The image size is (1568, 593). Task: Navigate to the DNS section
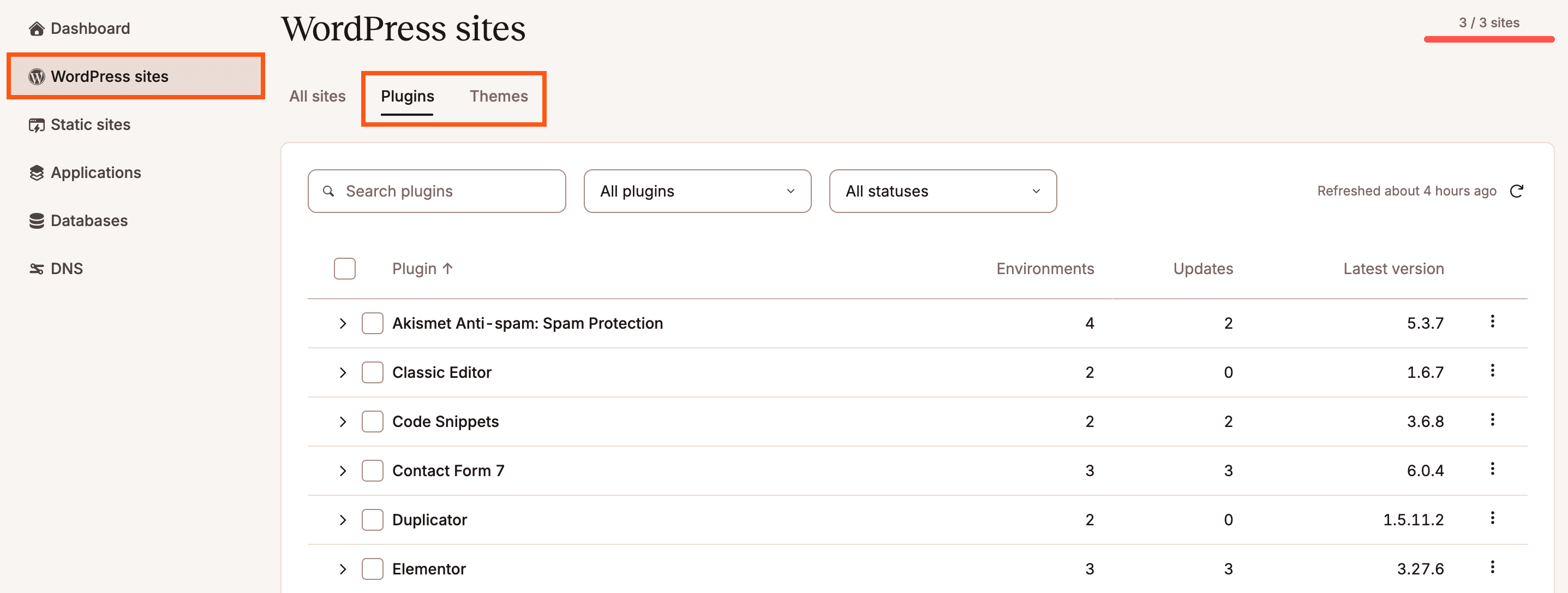(67, 269)
